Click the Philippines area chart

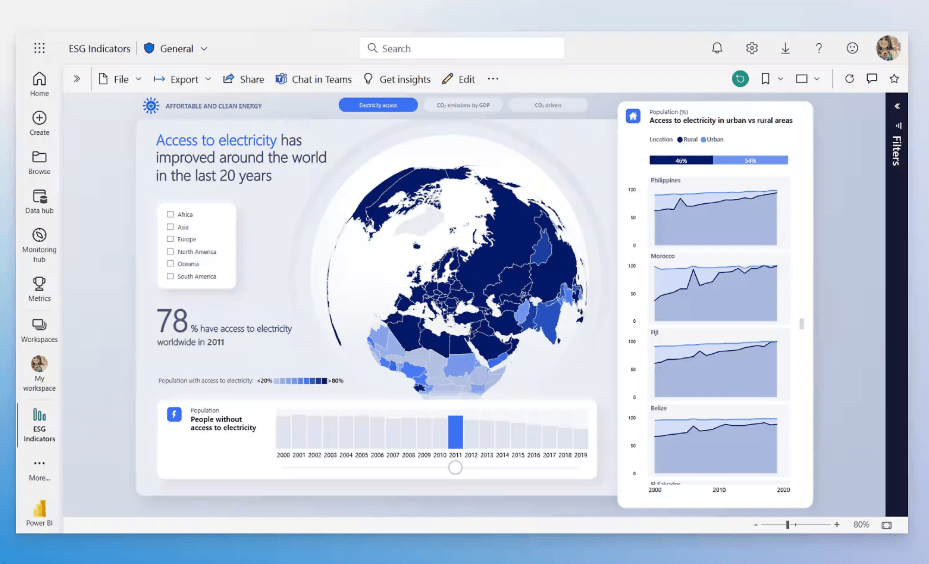point(715,216)
